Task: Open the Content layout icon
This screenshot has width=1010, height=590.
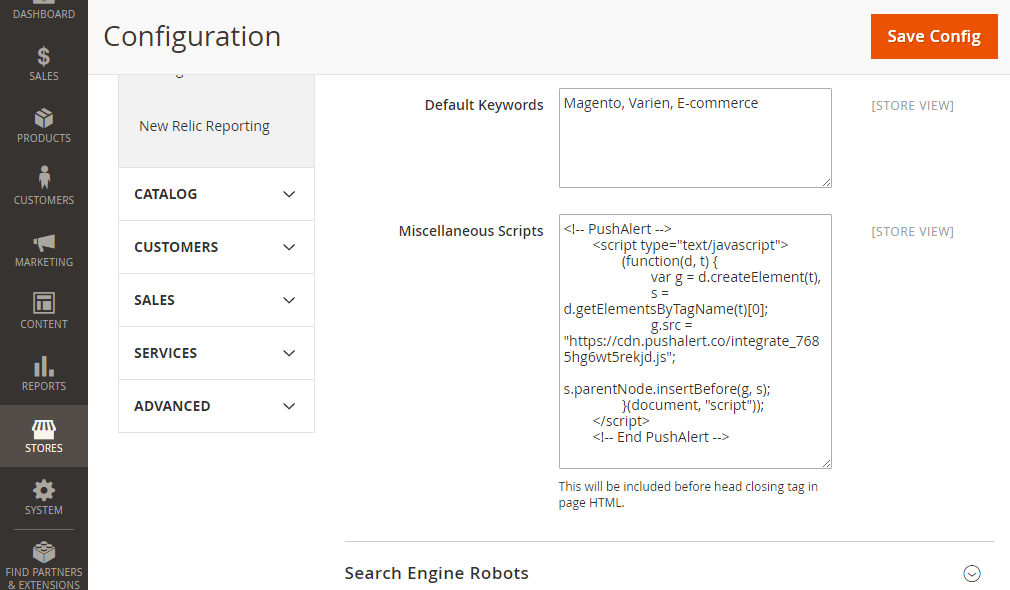Action: pyautogui.click(x=44, y=303)
